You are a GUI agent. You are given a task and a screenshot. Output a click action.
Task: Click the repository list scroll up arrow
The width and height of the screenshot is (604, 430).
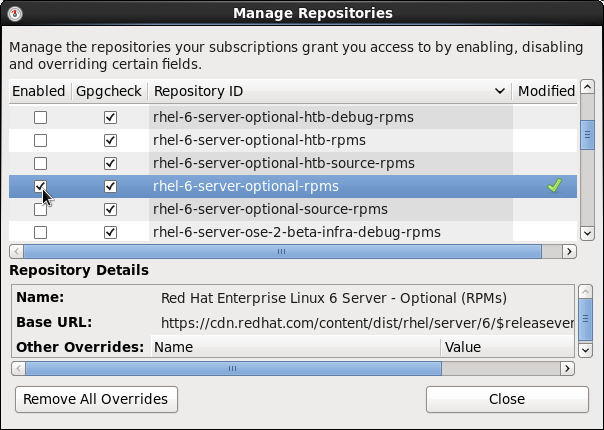point(587,87)
